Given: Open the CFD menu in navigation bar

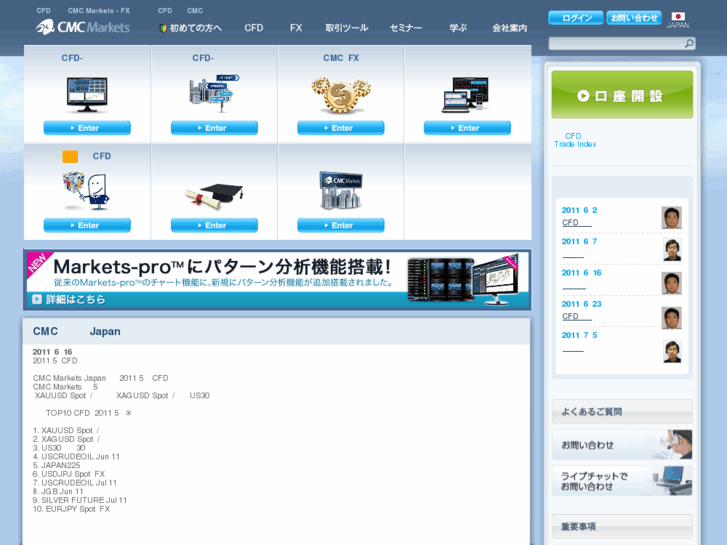Looking at the screenshot, I should (x=254, y=28).
